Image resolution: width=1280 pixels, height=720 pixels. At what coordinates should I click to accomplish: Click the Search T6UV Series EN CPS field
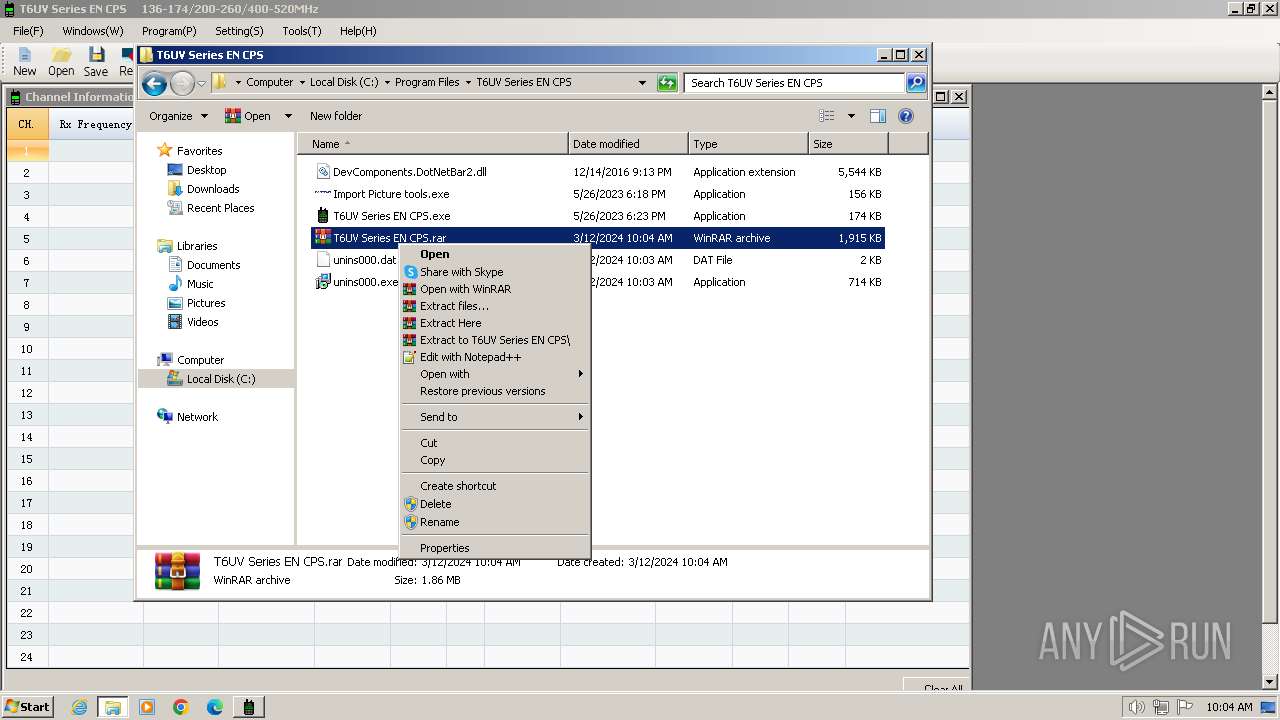[795, 83]
